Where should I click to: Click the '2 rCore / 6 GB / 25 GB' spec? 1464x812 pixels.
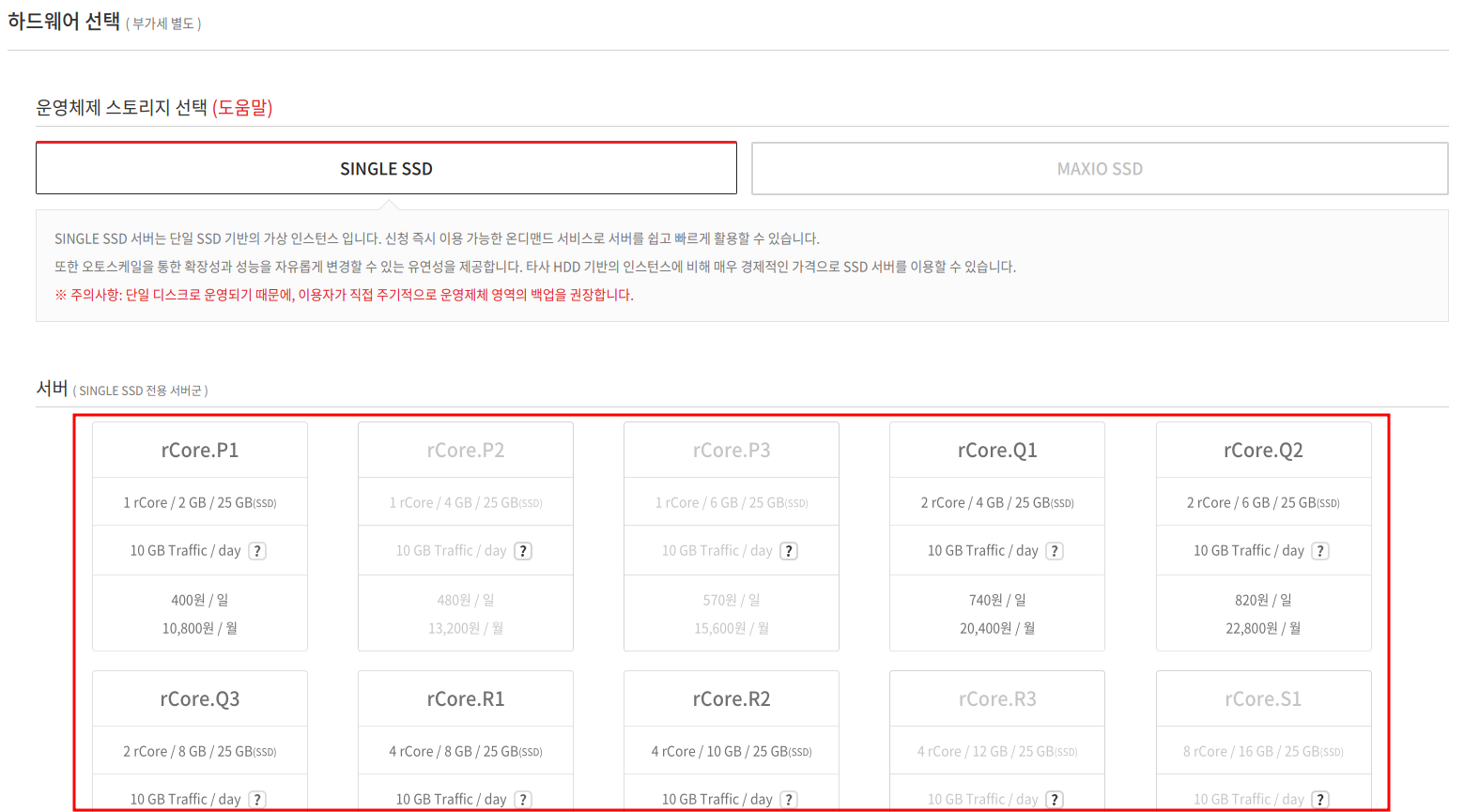[1263, 503]
